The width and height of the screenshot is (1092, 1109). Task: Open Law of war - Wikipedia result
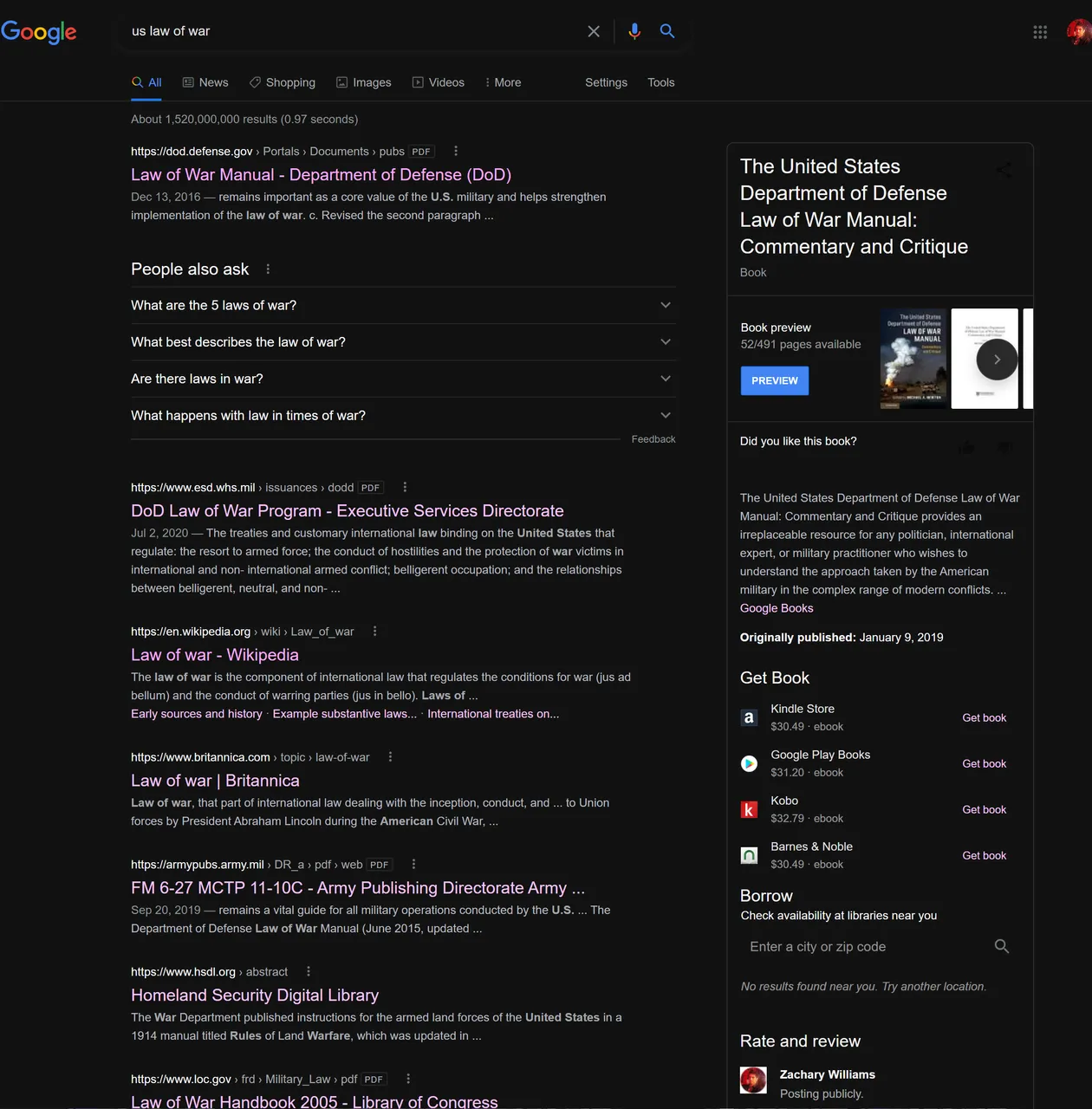tap(215, 655)
